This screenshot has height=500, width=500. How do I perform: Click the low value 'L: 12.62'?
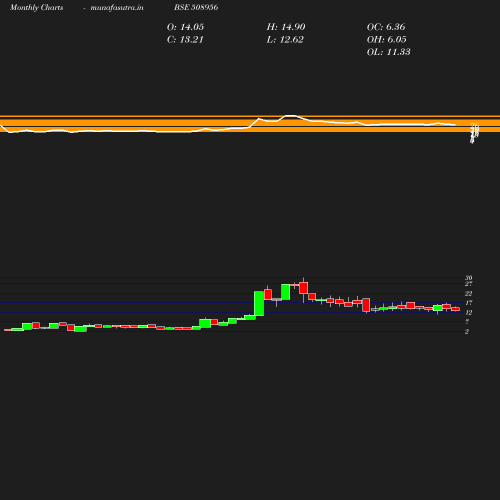click(285, 40)
